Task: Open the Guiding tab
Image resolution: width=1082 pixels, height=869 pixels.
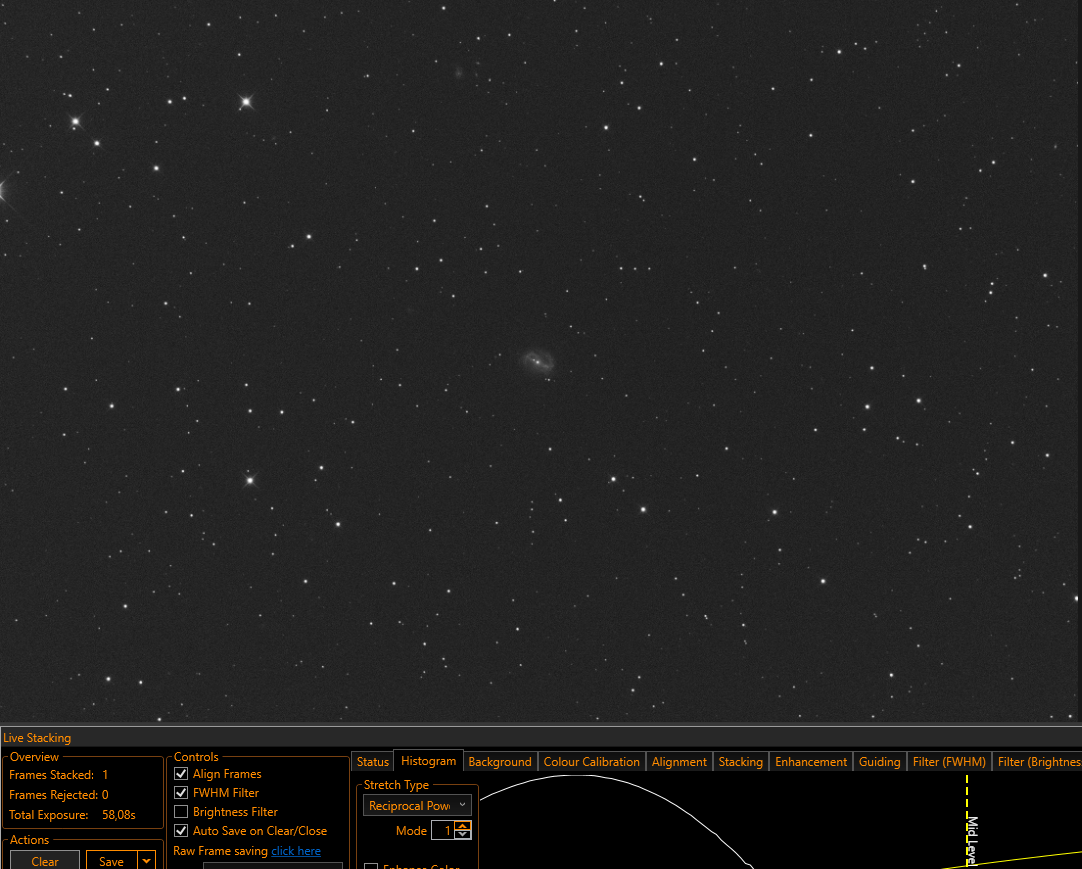Action: pos(879,761)
